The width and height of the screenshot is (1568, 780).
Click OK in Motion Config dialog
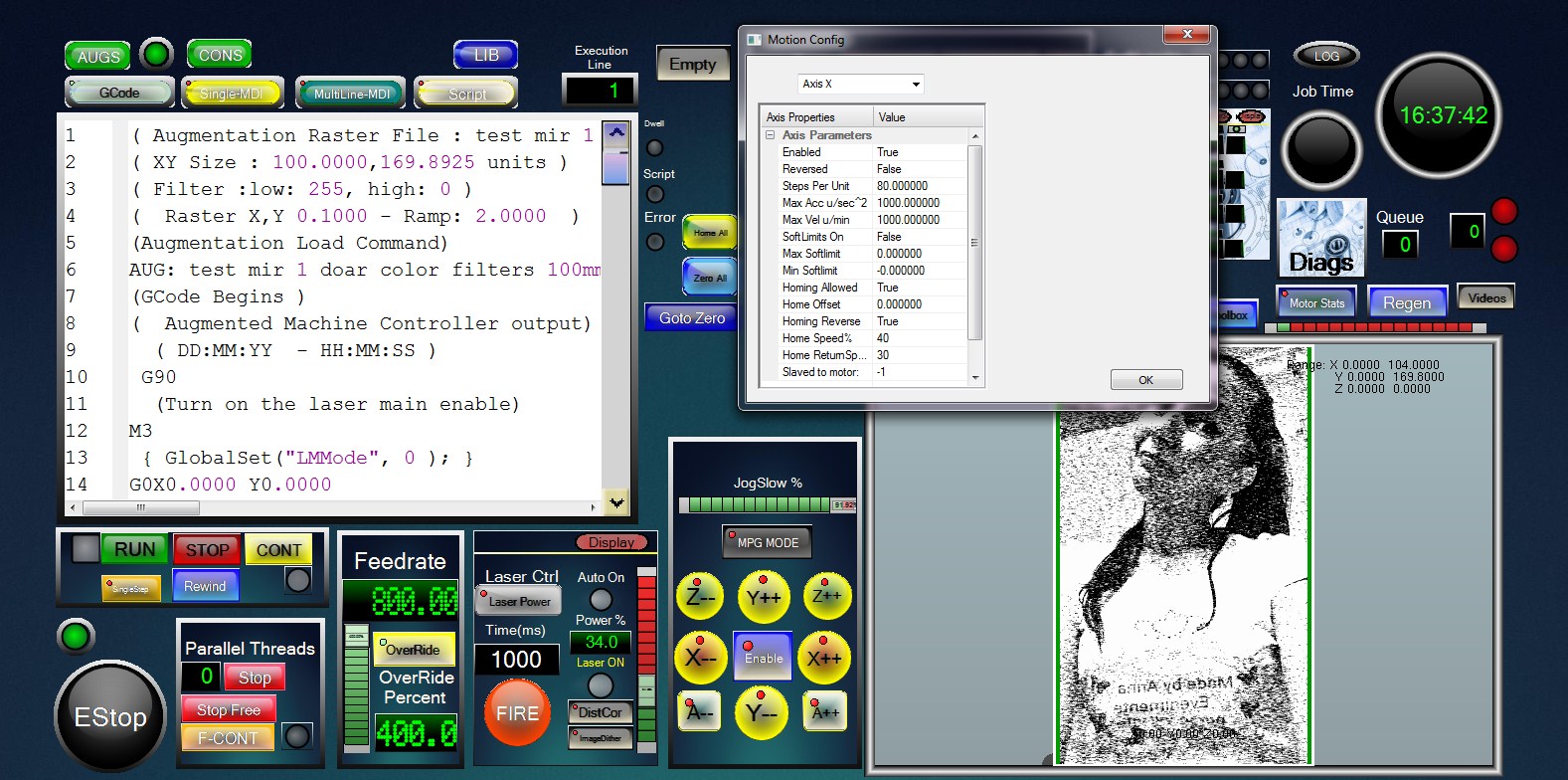(x=1145, y=380)
